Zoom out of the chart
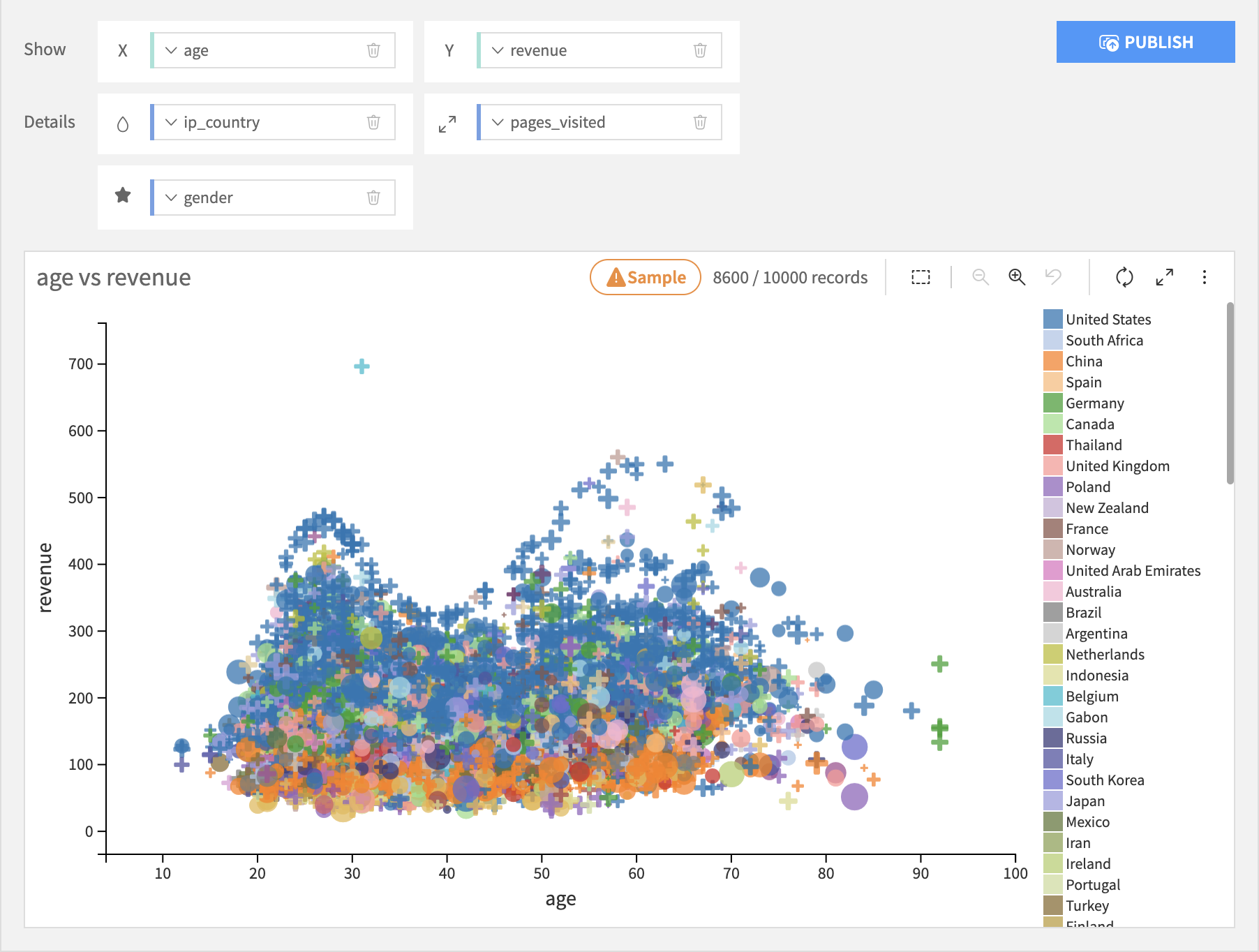This screenshot has width=1259, height=952. [981, 277]
